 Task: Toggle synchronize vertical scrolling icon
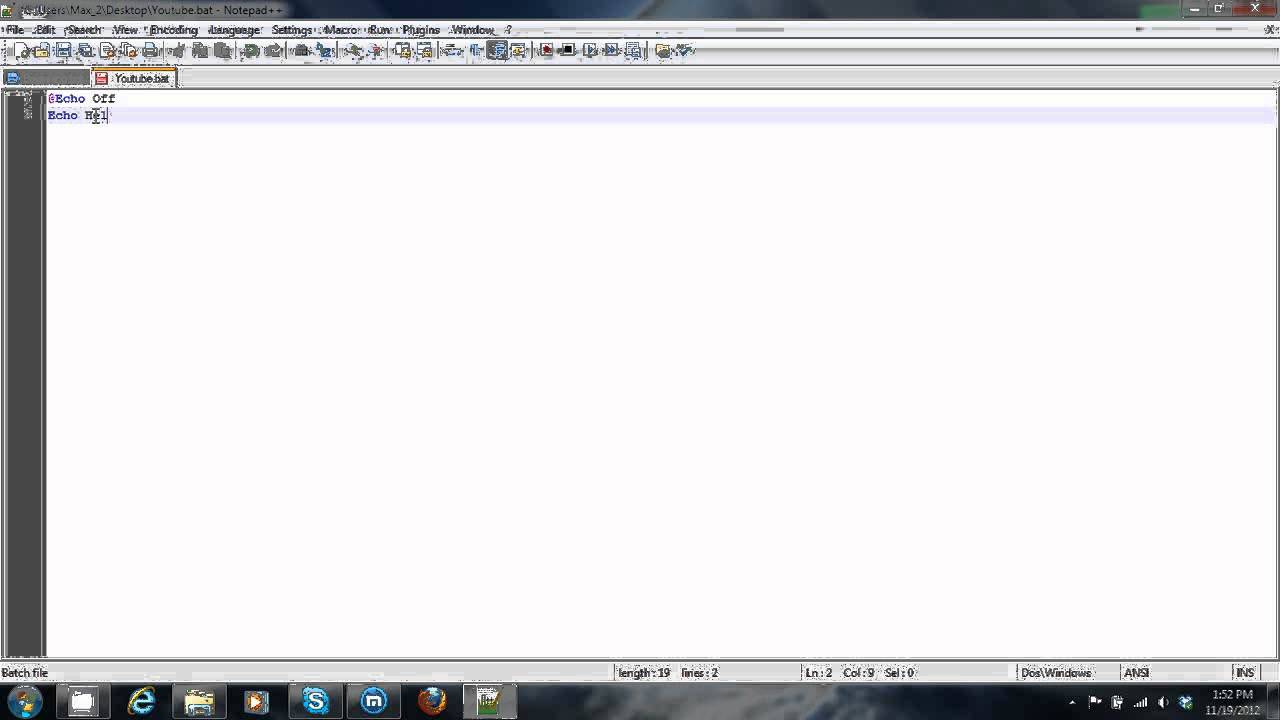click(x=403, y=50)
